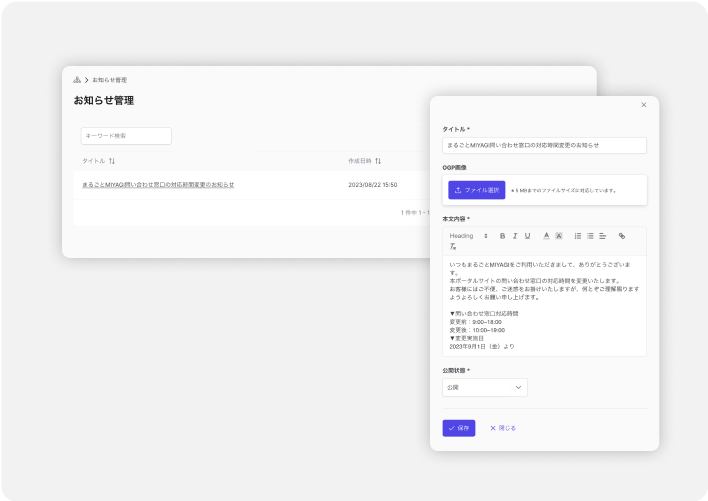Toggle bold formatting in editor toolbar
Screen dimensions: 708x501
point(503,236)
